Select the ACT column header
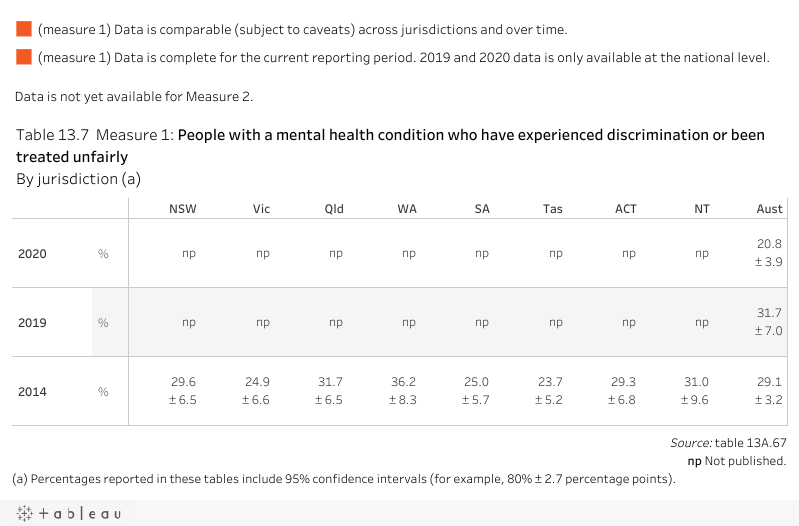This screenshot has width=799, height=526. 627,209
